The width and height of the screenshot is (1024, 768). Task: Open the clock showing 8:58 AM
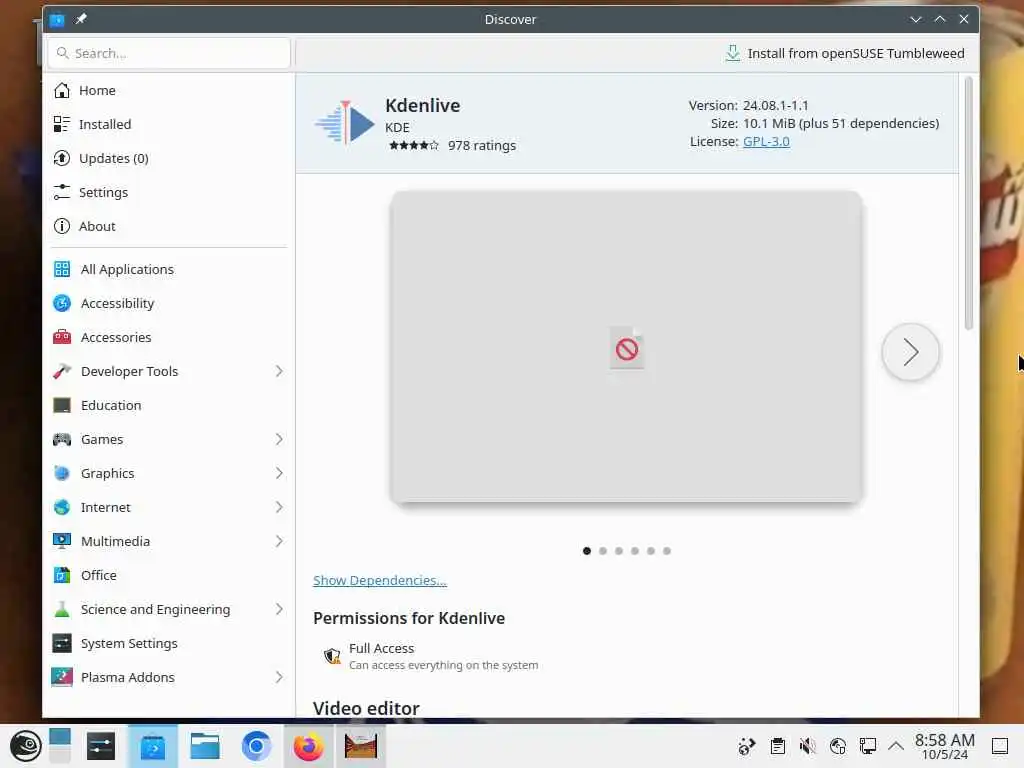(944, 746)
